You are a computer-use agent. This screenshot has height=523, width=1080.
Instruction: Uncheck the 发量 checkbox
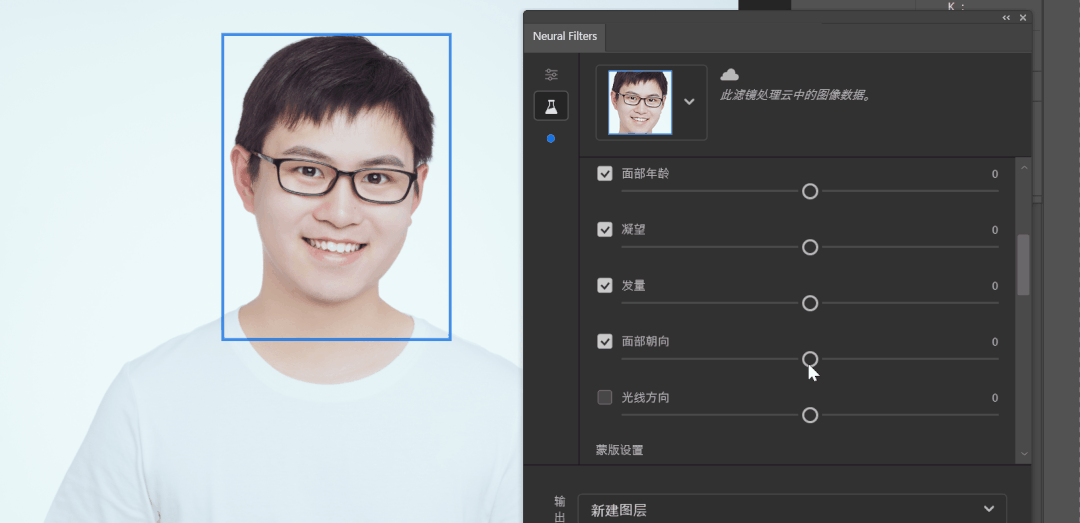[605, 285]
